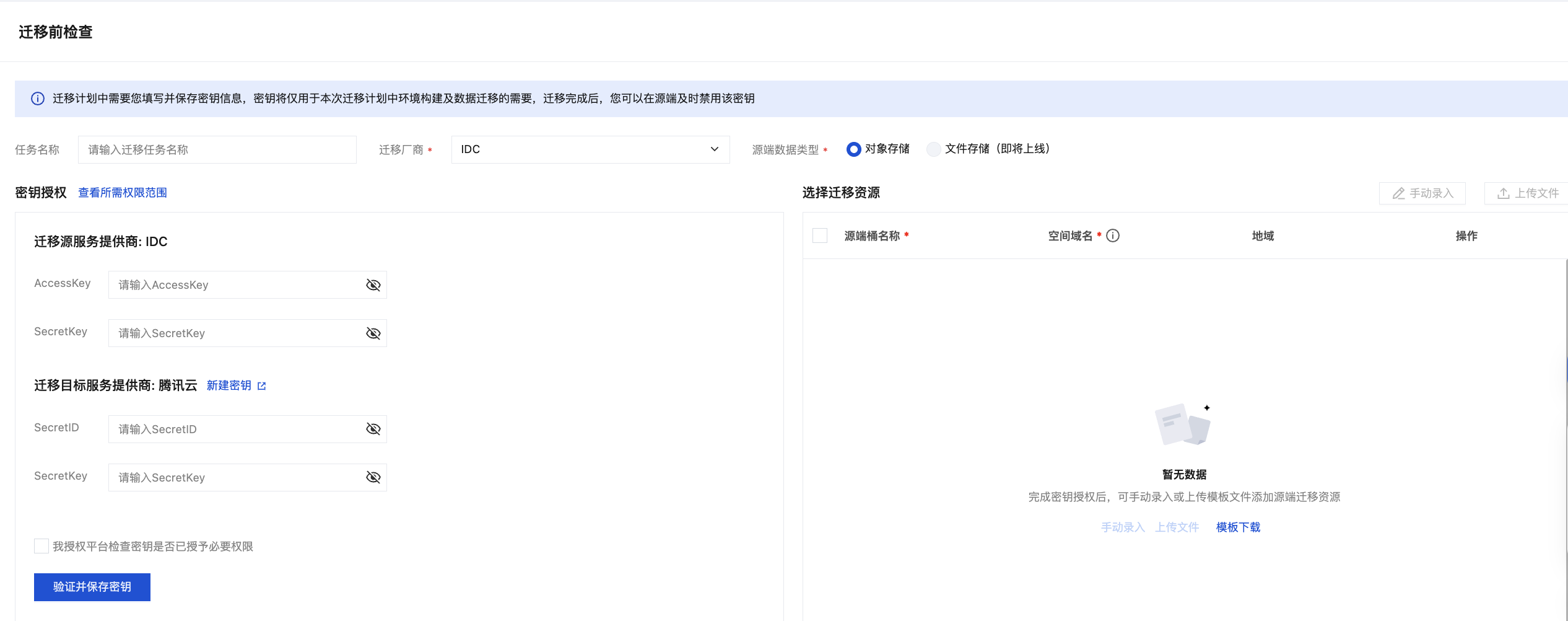Viewport: 1568px width, 621px height.
Task: Click the 手动录入 button at top right
Action: point(1422,193)
